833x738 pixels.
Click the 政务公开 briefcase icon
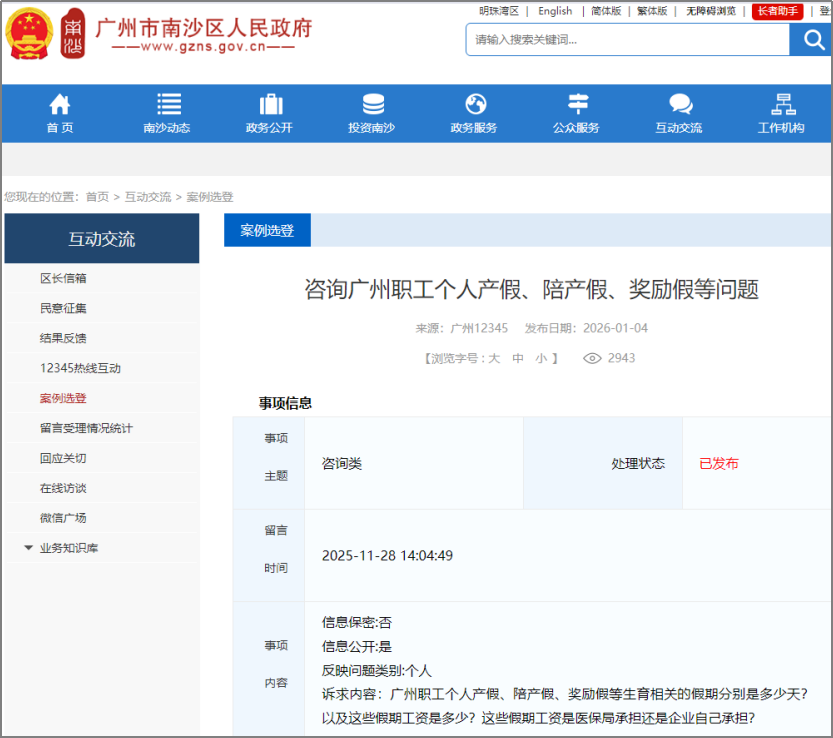[x=270, y=104]
